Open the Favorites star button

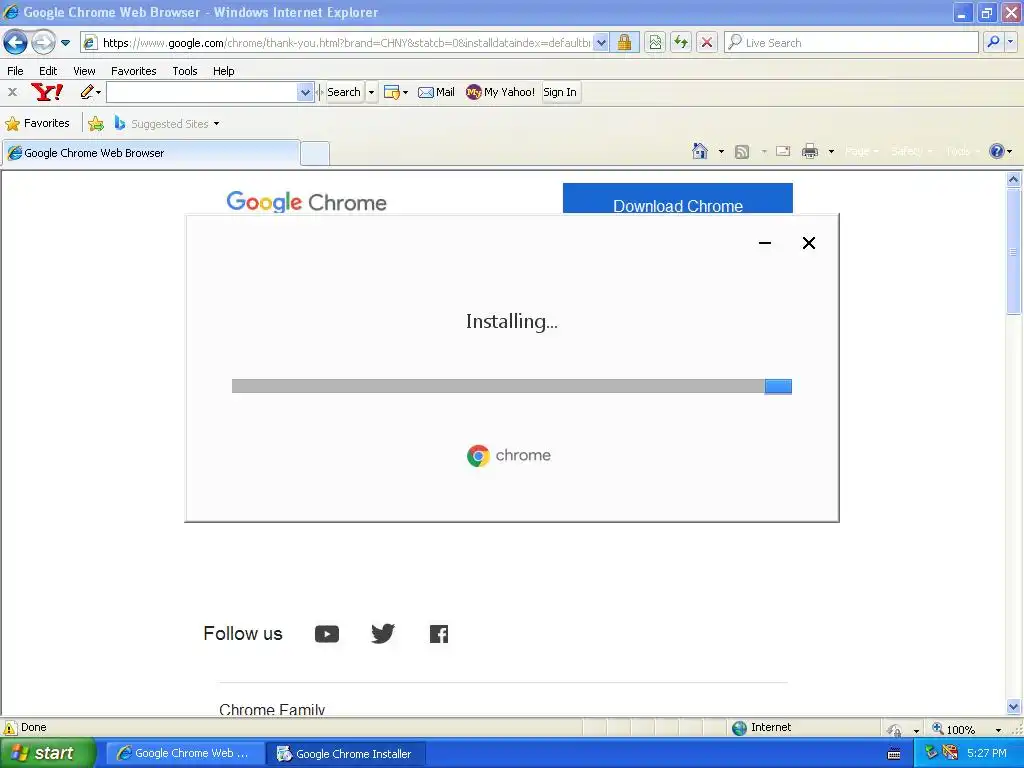click(37, 123)
